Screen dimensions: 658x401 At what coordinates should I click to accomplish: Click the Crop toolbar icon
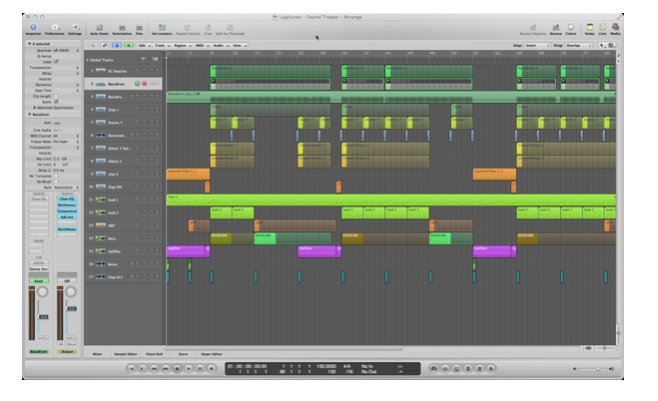click(208, 27)
